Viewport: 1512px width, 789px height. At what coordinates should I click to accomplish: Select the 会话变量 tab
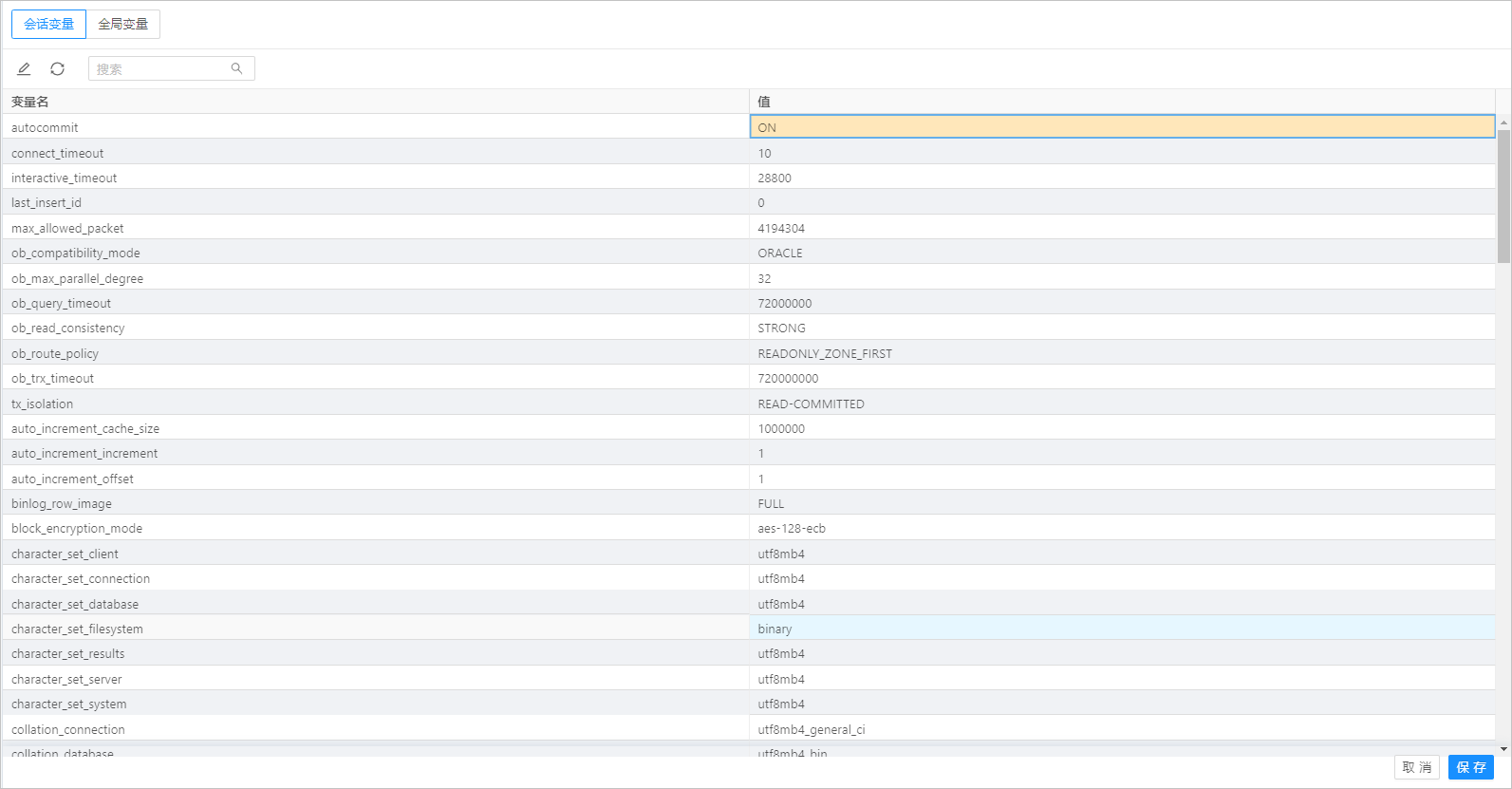pos(49,25)
